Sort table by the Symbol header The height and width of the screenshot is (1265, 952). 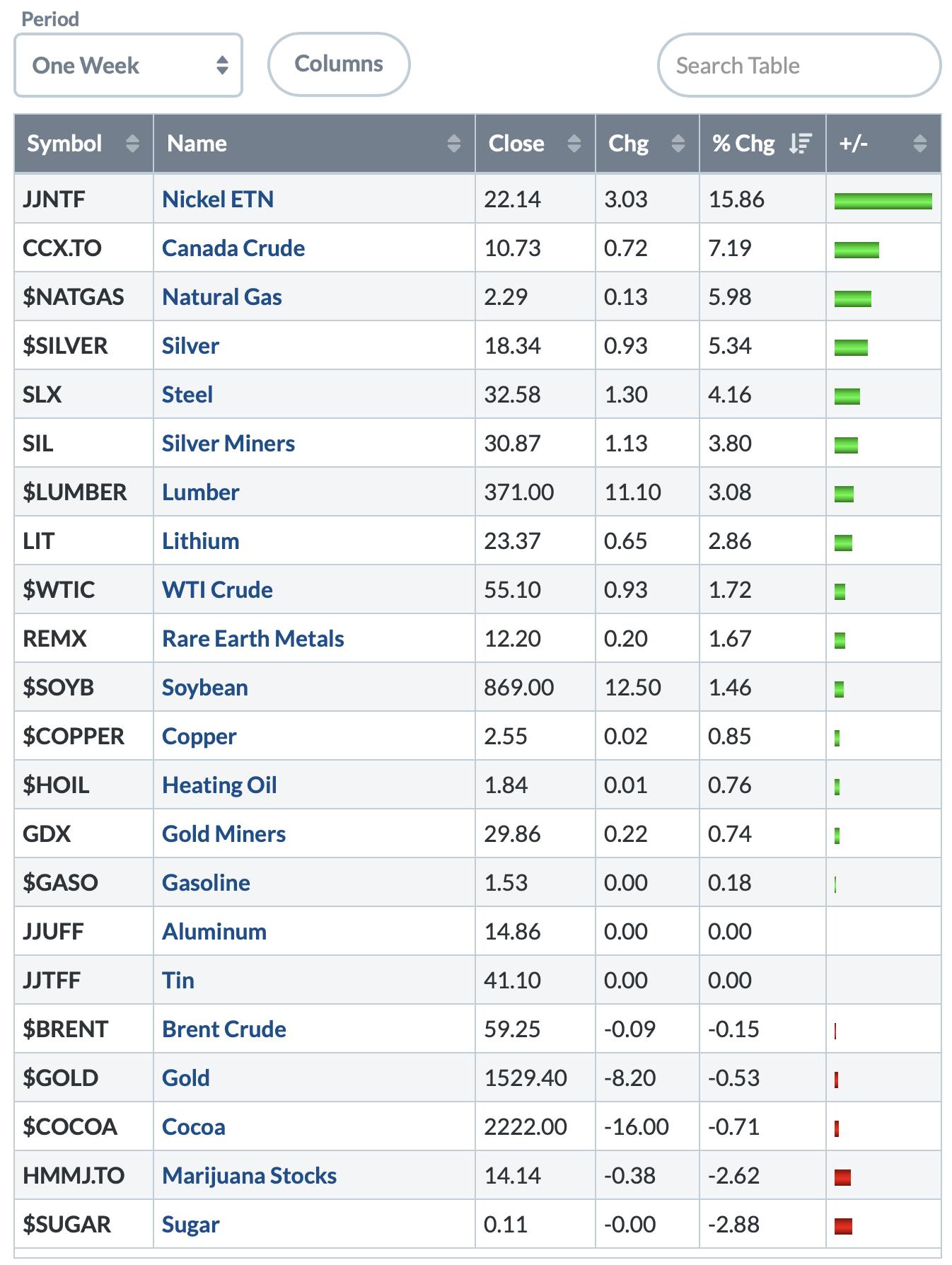[x=64, y=144]
